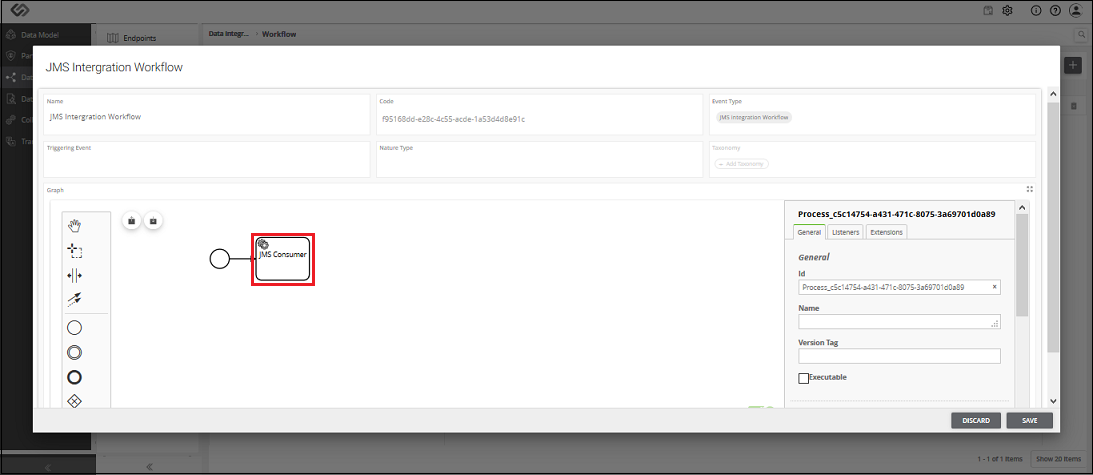This screenshot has width=1093, height=475.
Task: Click the Process_c5c14754 panel heading
Action: [896, 214]
